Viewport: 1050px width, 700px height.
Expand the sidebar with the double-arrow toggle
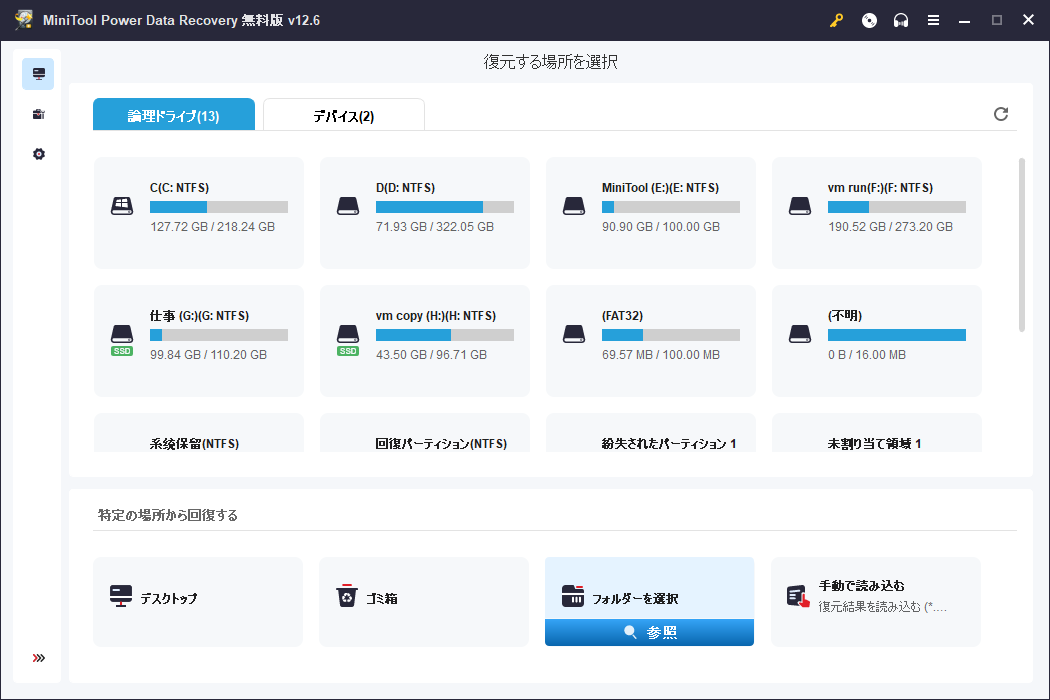click(38, 657)
